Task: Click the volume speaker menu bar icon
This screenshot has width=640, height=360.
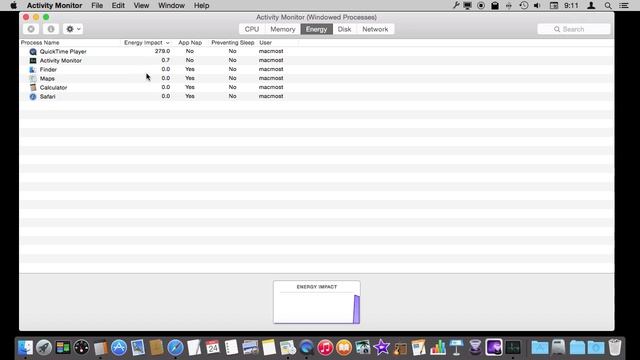Action: tap(537, 5)
